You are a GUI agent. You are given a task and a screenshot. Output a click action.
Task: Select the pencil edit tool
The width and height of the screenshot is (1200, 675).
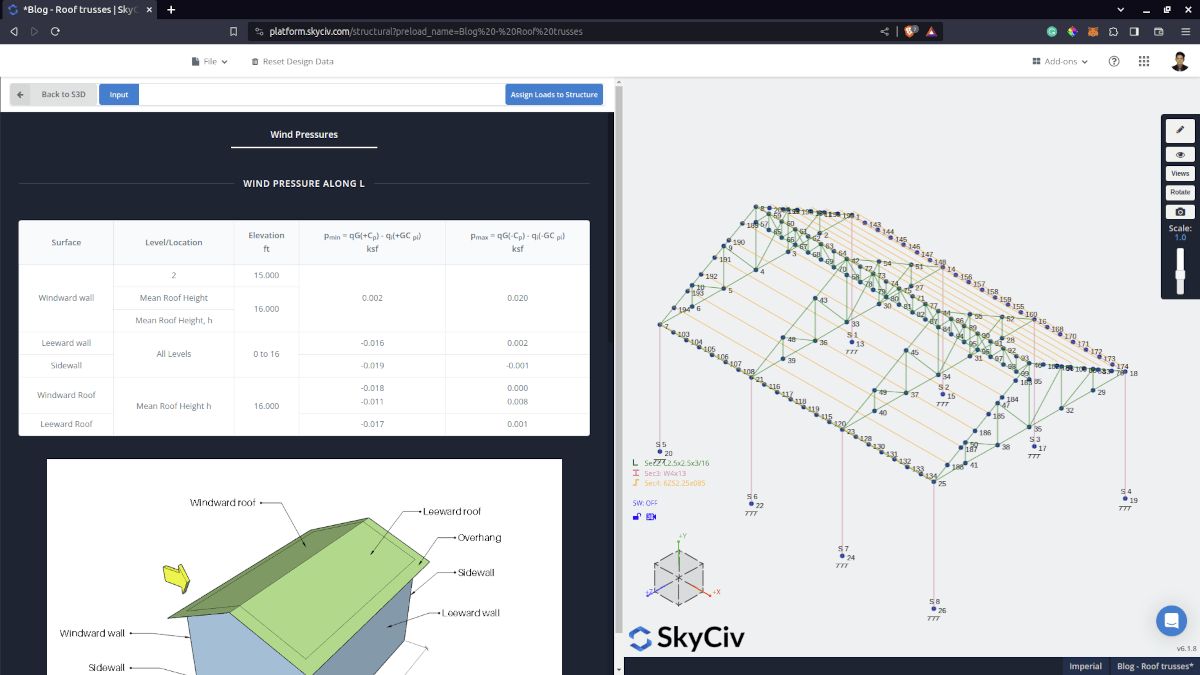[1180, 130]
